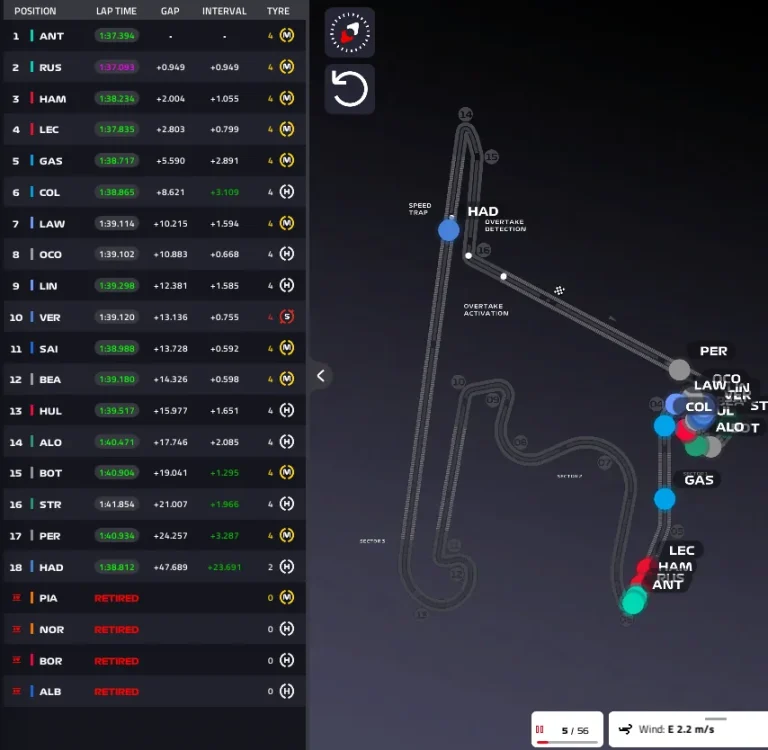
Task: Click the LEC label on the track map
Action: (682, 551)
